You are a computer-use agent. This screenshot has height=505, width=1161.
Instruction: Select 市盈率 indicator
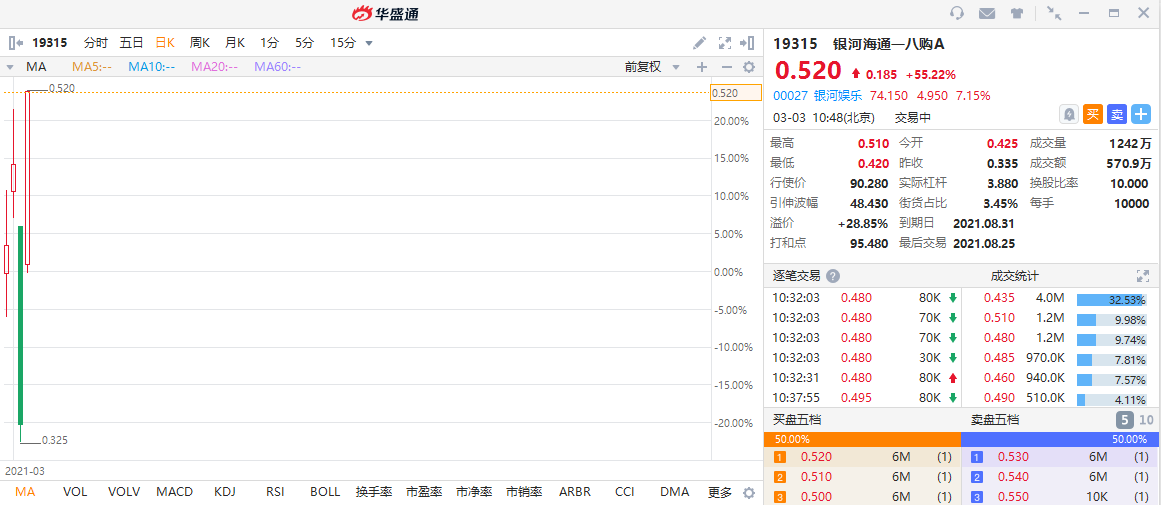(x=424, y=492)
